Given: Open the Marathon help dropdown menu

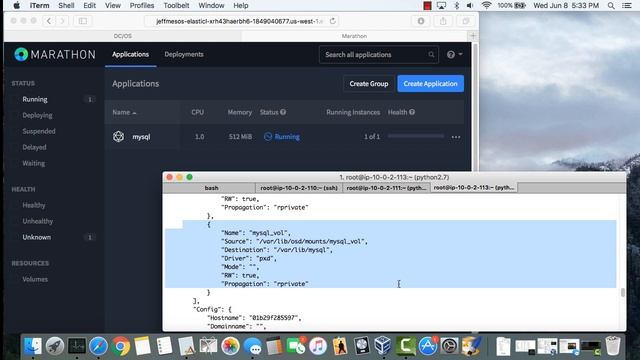Looking at the screenshot, I should 454,54.
